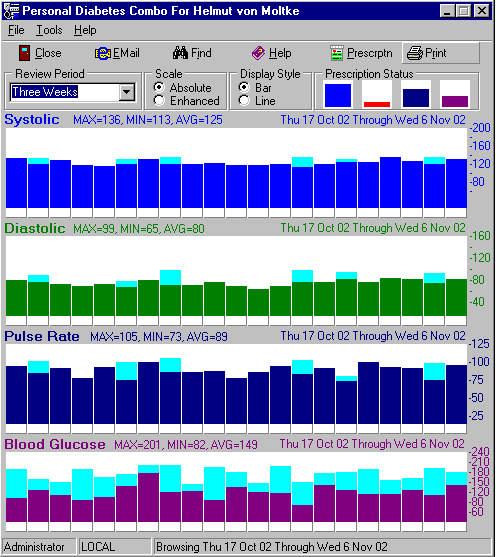
Task: Open the Tools menu
Action: click(x=49, y=30)
